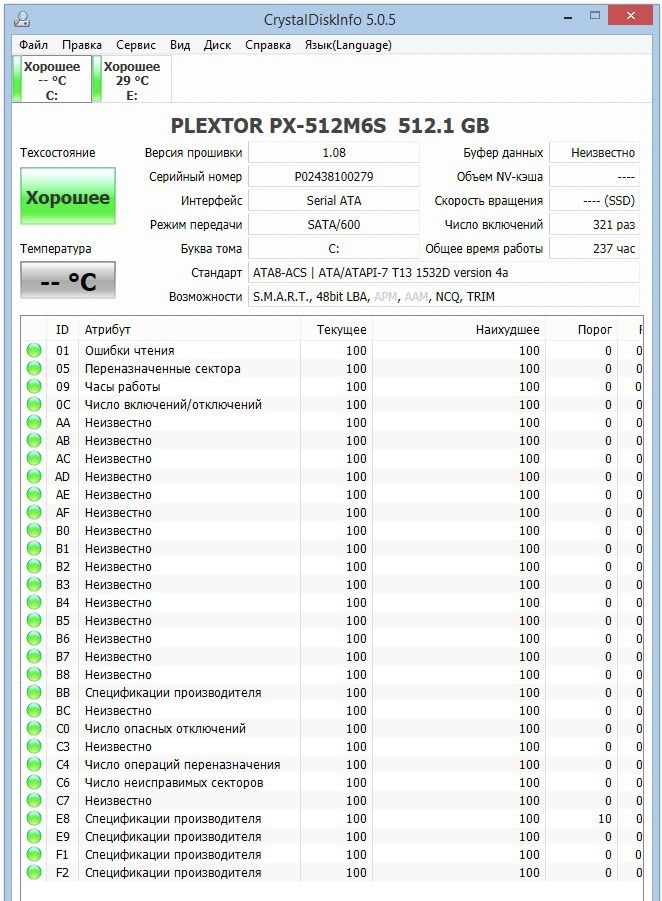Open the Файл menu
This screenshot has width=662, height=901.
(x=33, y=45)
